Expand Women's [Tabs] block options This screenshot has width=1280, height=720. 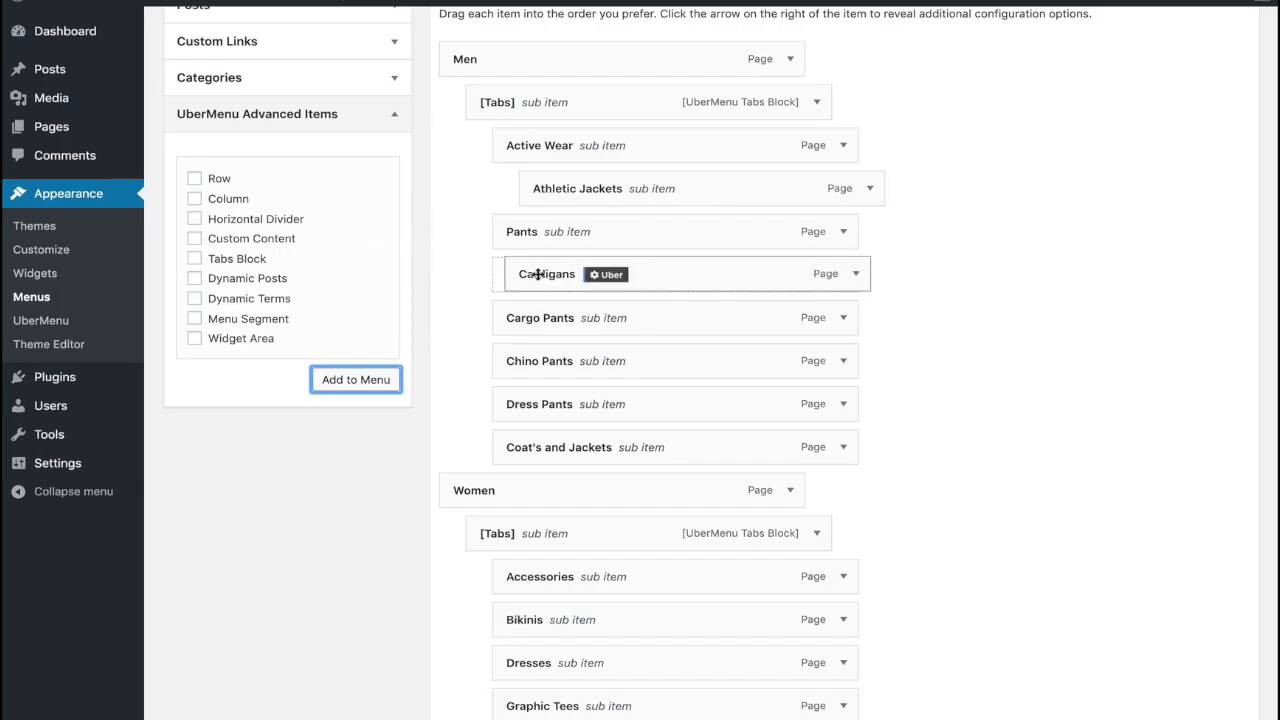(817, 533)
